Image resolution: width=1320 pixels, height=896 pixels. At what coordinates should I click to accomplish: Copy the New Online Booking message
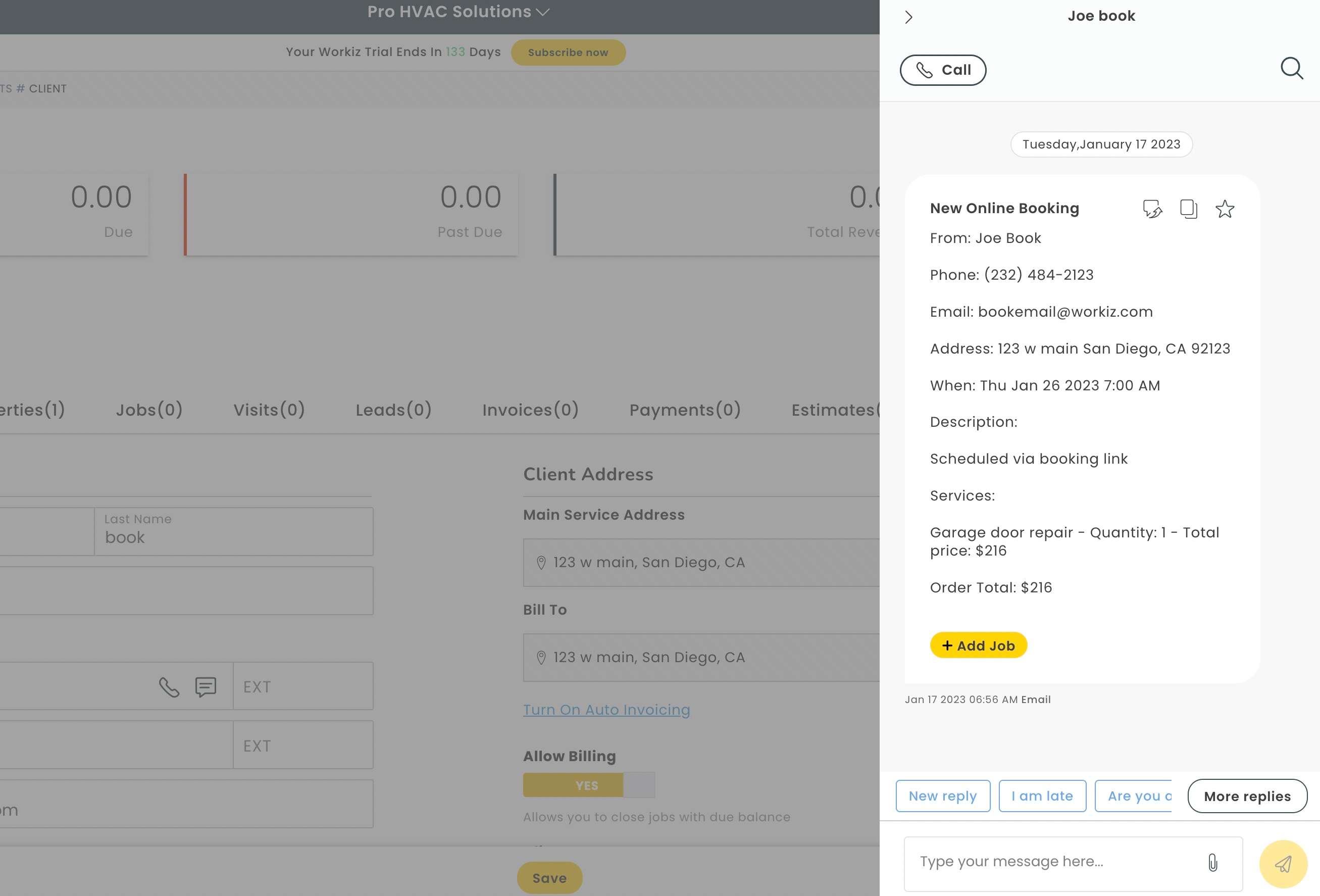point(1188,209)
